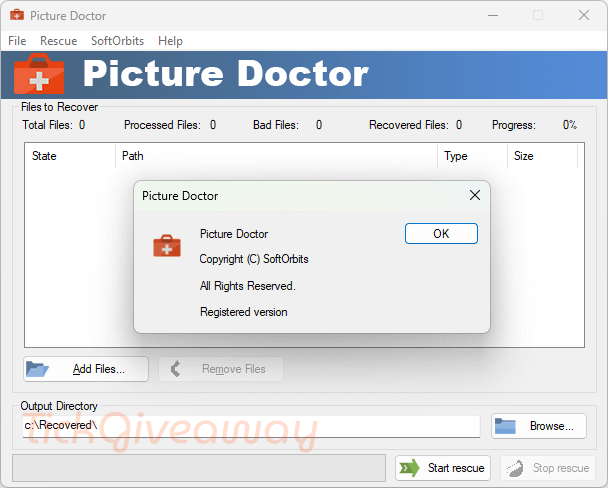Sort by the Path column header
The width and height of the screenshot is (608, 488).
276,156
